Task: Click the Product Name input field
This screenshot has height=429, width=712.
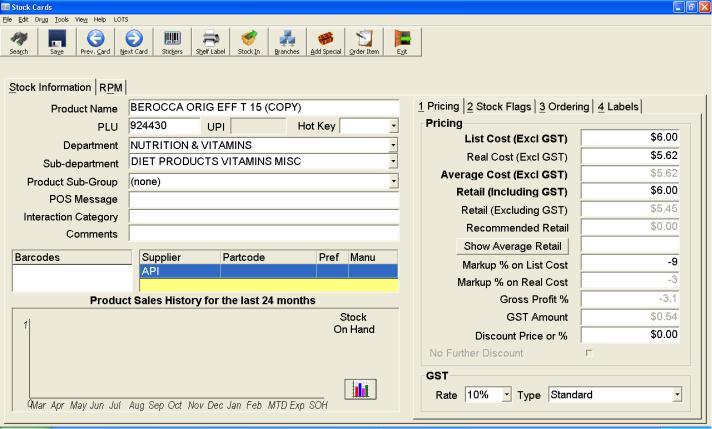Action: [263, 108]
